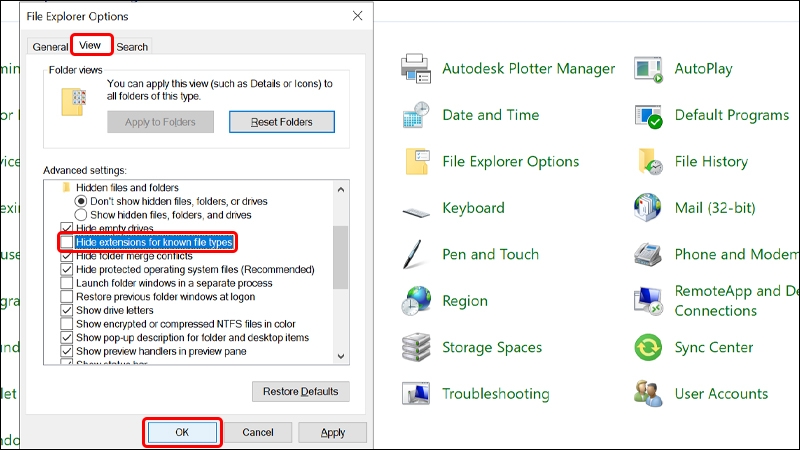Enable Show encrypted or compressed NTFS files
This screenshot has width=800, height=450.
click(x=66, y=324)
